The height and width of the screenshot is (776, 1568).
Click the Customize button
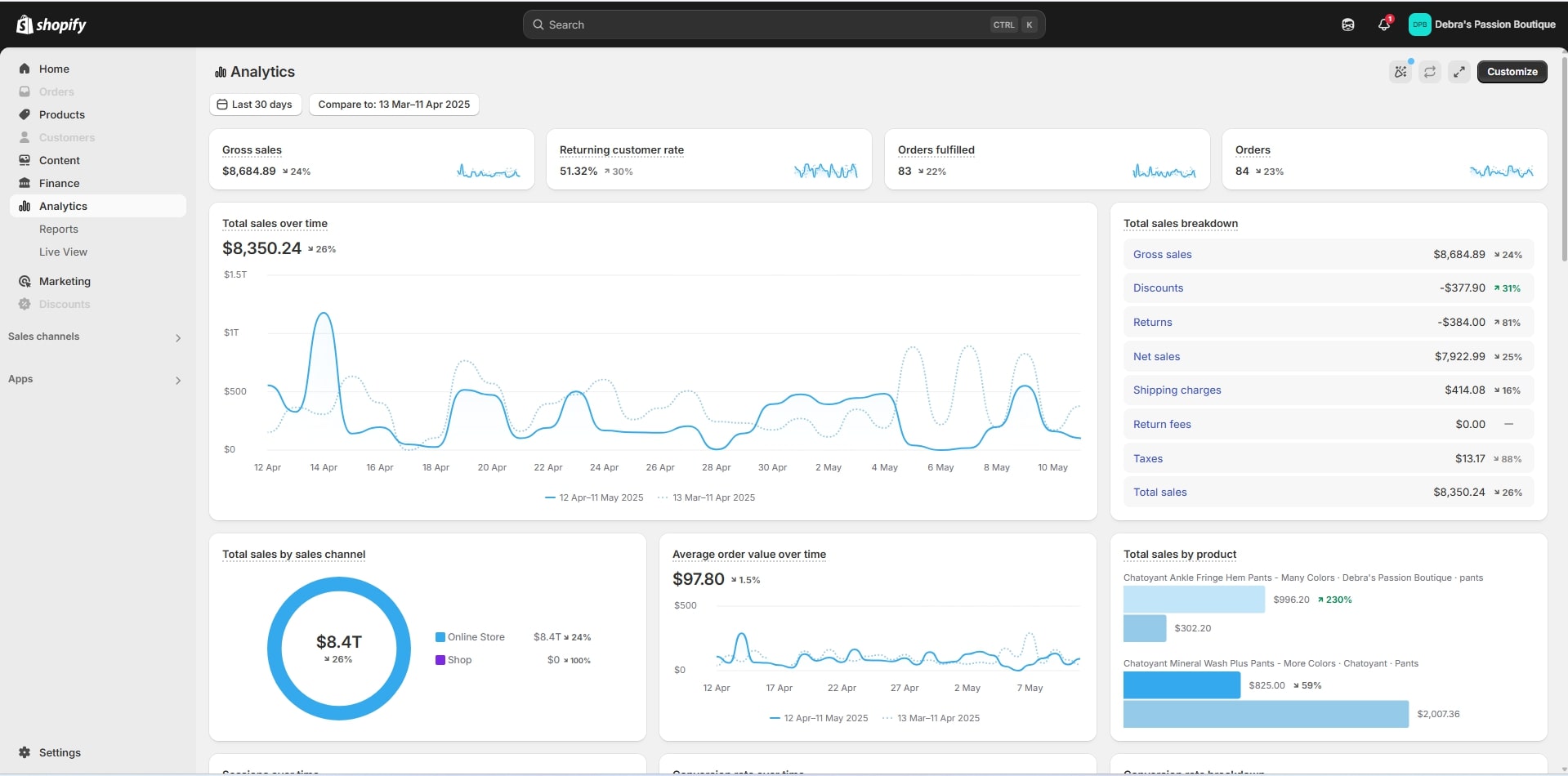tap(1512, 72)
